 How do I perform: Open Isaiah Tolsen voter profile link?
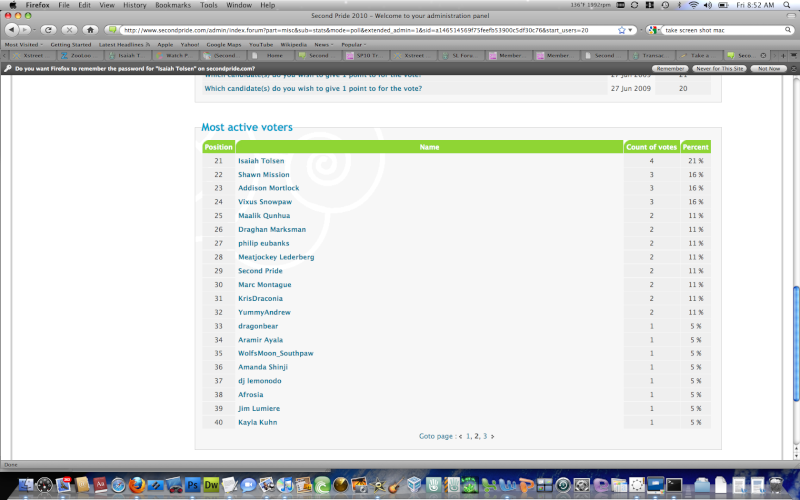[x=261, y=161]
